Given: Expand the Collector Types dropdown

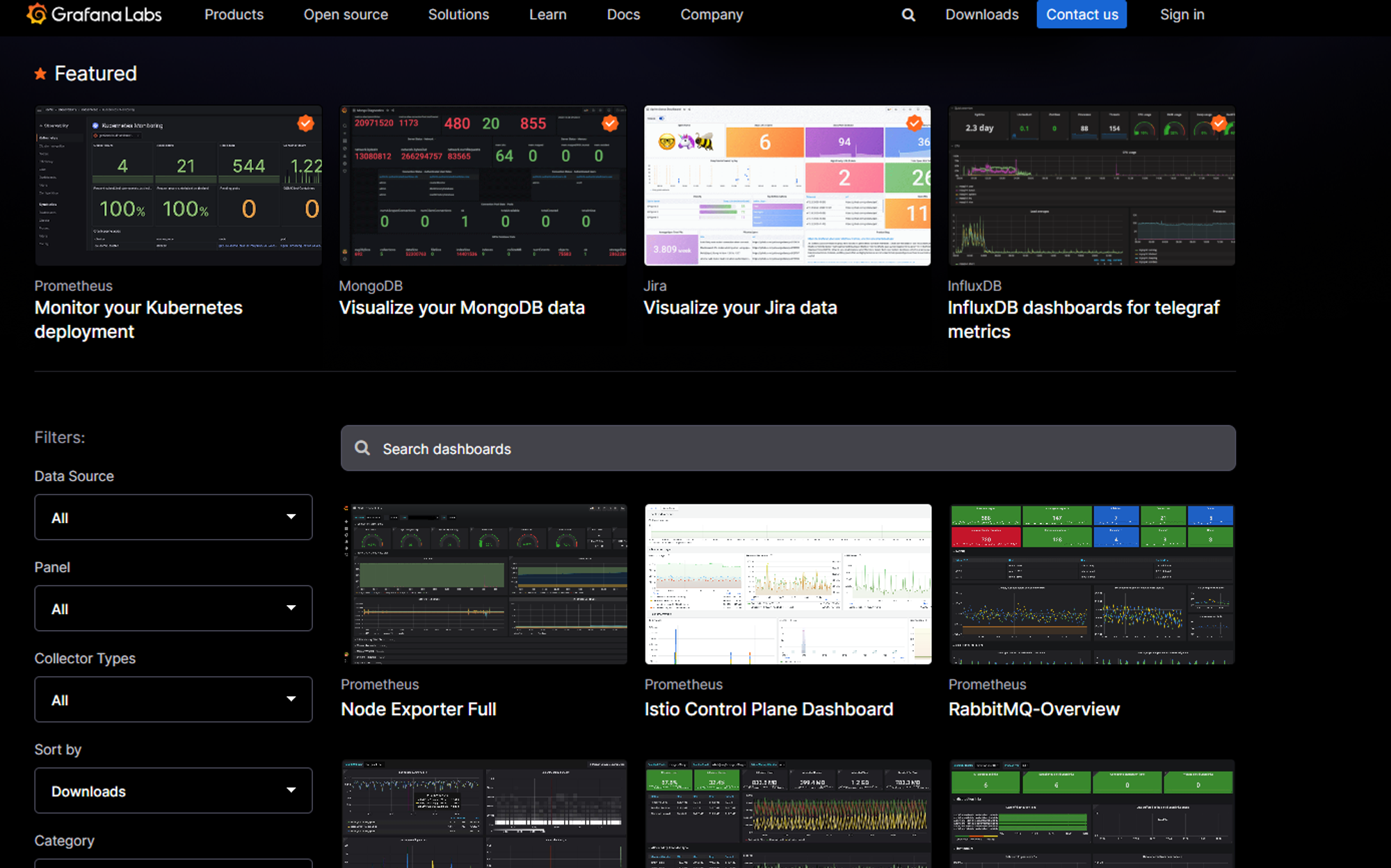Looking at the screenshot, I should pos(173,699).
